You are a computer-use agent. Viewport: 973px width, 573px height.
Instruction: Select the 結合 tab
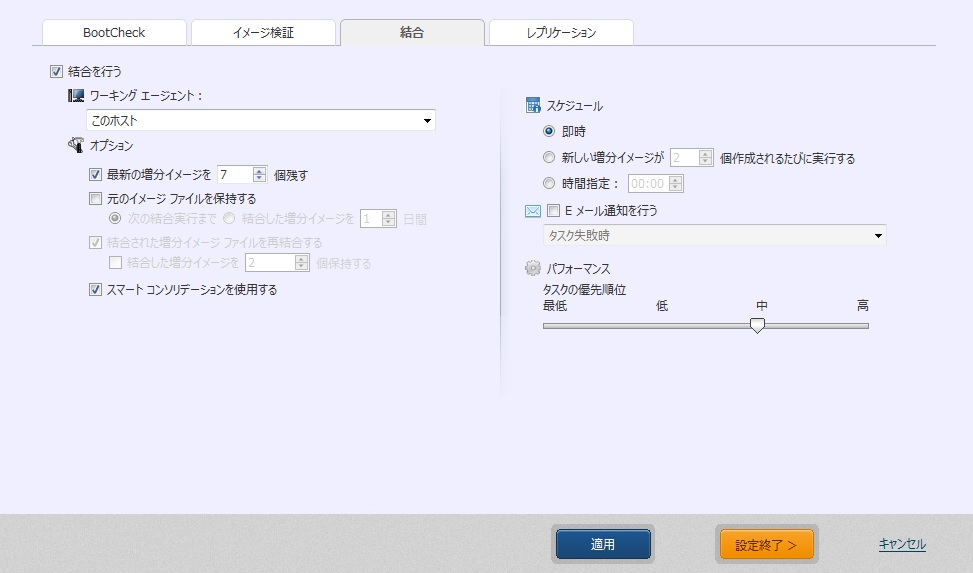412,33
